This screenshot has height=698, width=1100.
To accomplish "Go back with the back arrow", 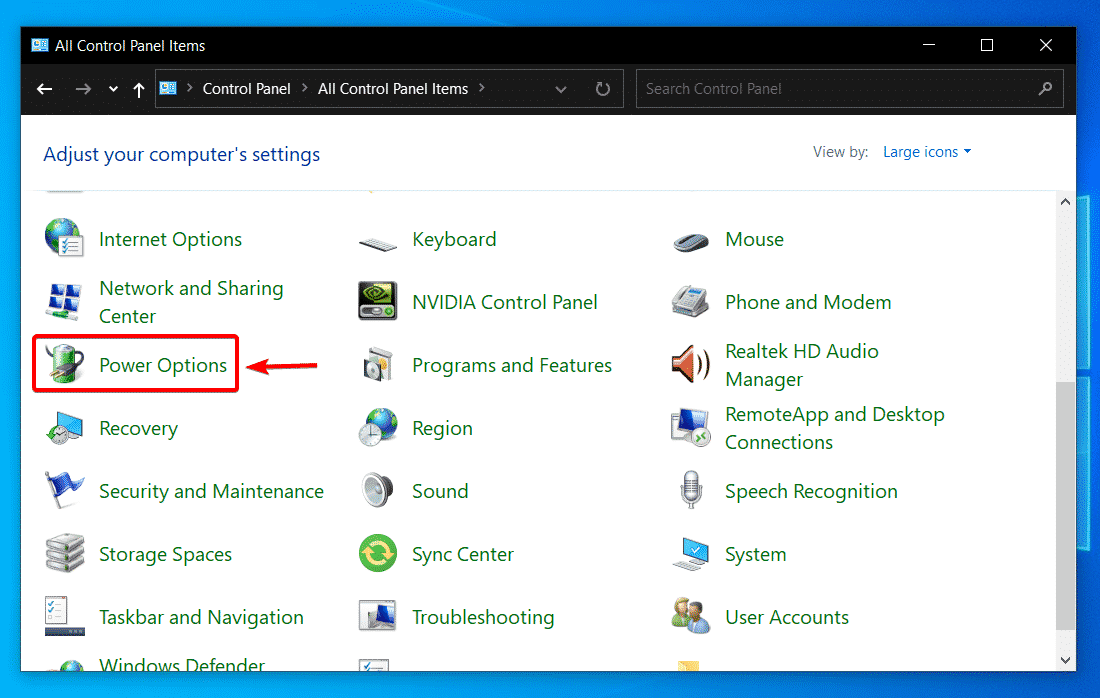I will pyautogui.click(x=44, y=88).
